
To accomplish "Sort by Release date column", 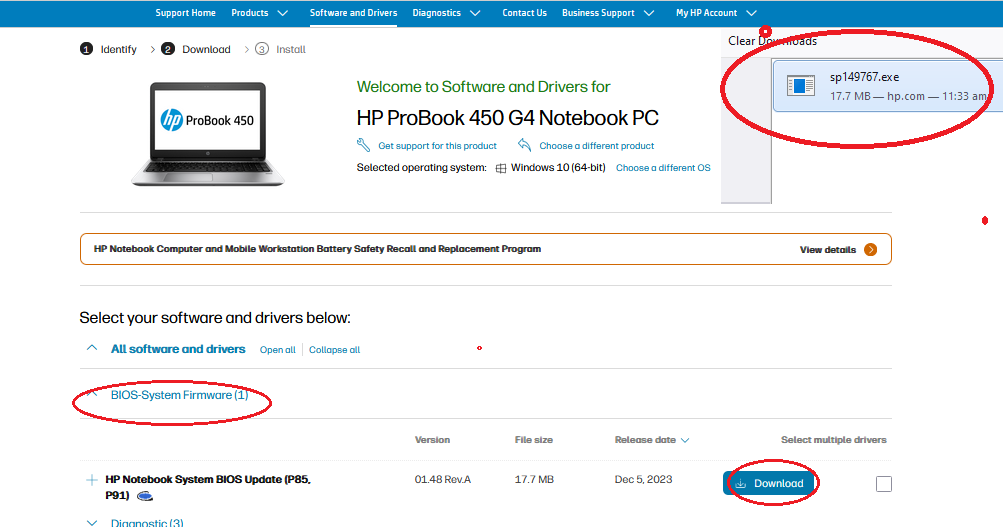I will click(x=652, y=440).
